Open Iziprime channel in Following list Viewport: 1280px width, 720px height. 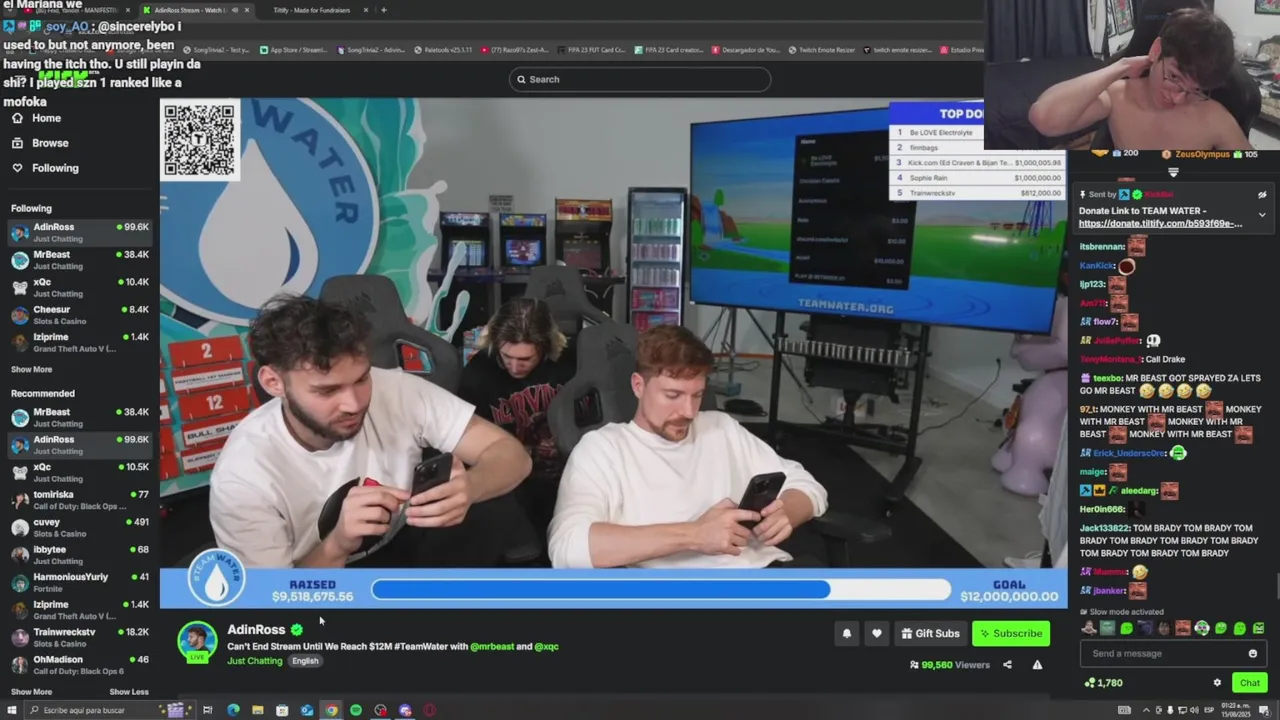[x=80, y=342]
